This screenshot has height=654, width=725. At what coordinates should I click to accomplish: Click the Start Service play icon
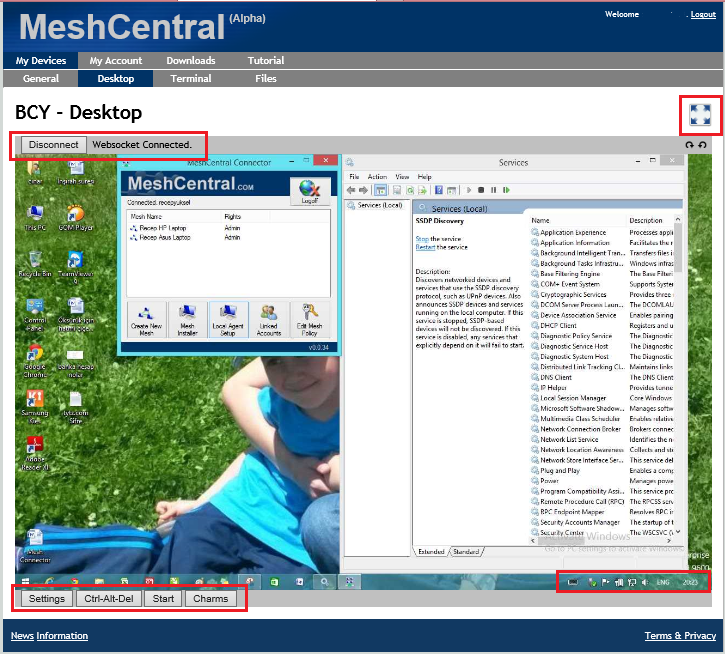point(469,190)
